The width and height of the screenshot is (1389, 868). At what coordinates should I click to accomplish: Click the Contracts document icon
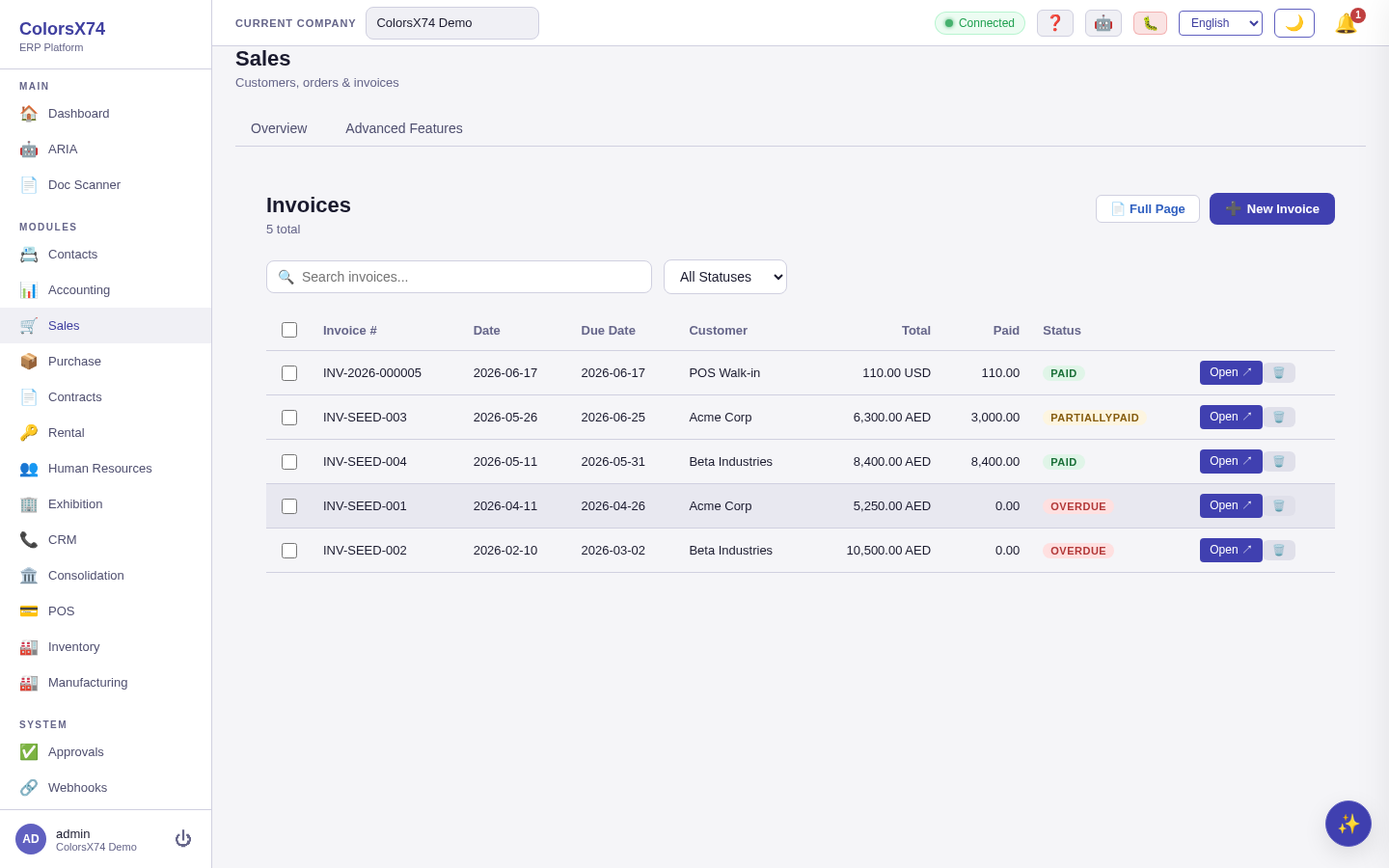tap(29, 396)
